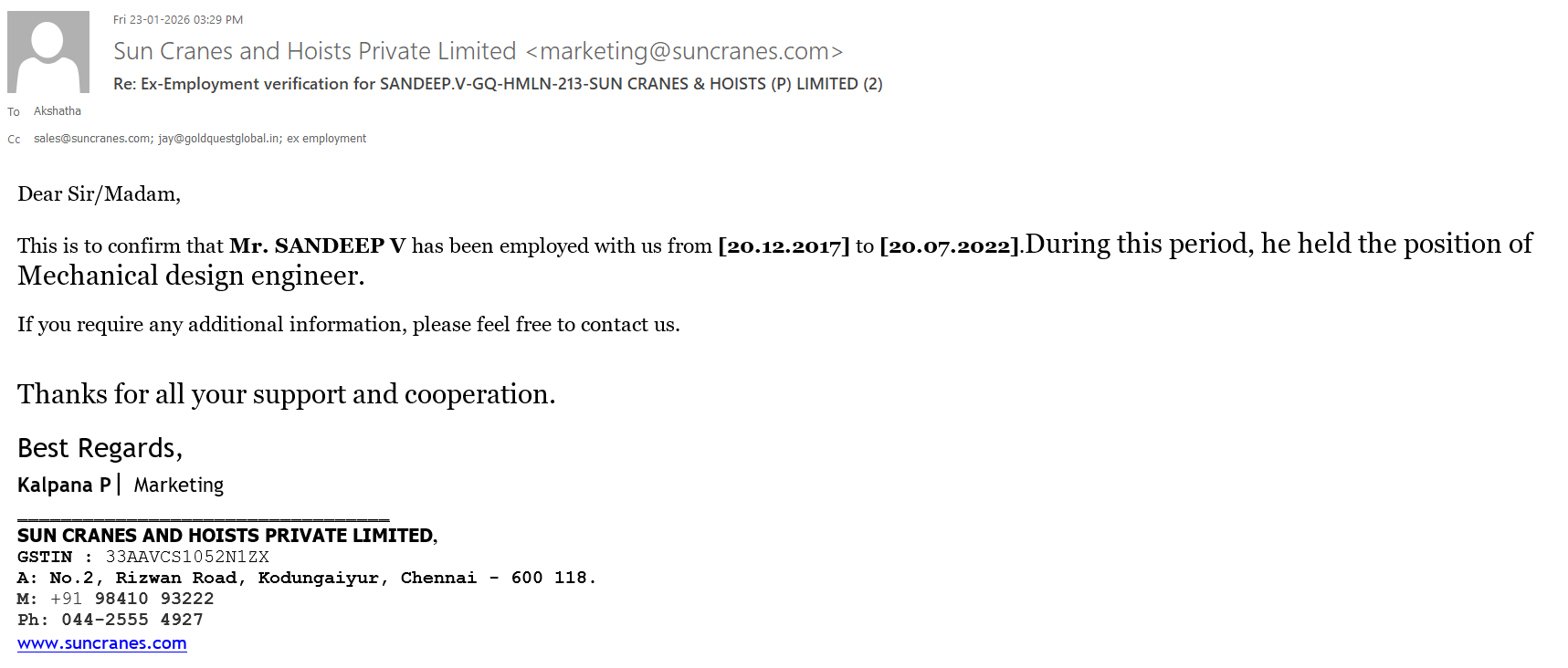This screenshot has width=1568, height=668.
Task: Click the 'Dear Sir/Madam' greeting
Action: (x=99, y=193)
